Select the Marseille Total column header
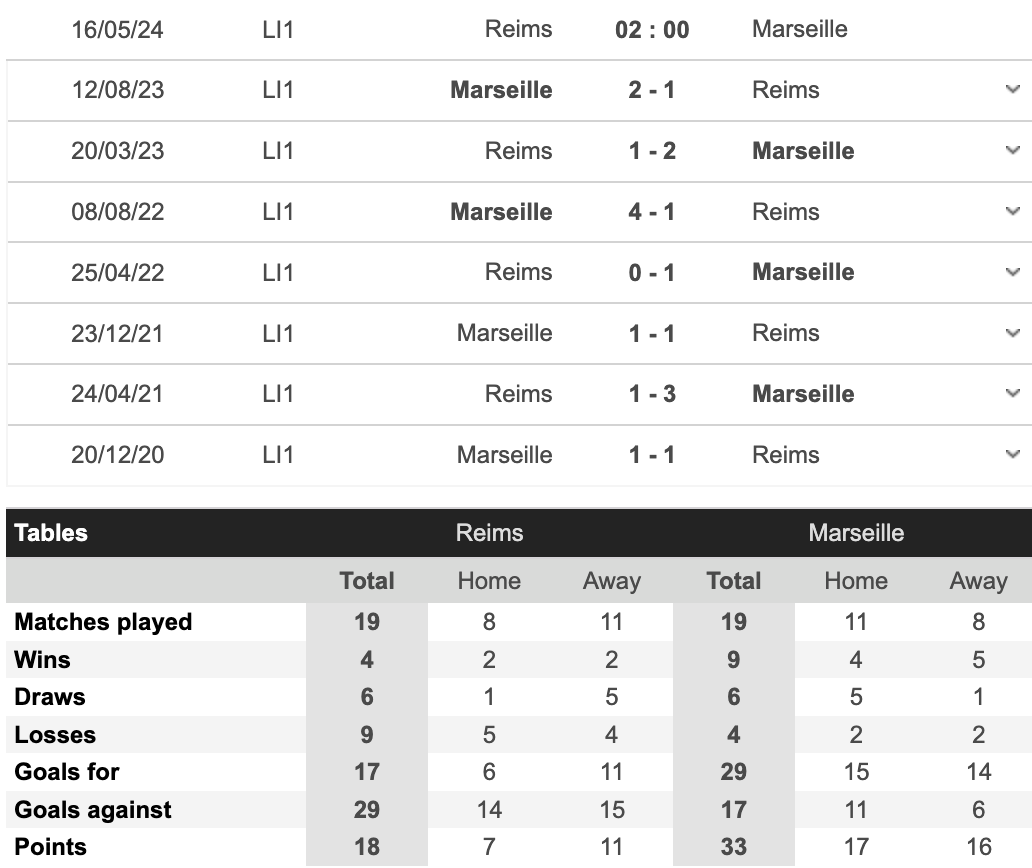The width and height of the screenshot is (1032, 868). tap(734, 581)
